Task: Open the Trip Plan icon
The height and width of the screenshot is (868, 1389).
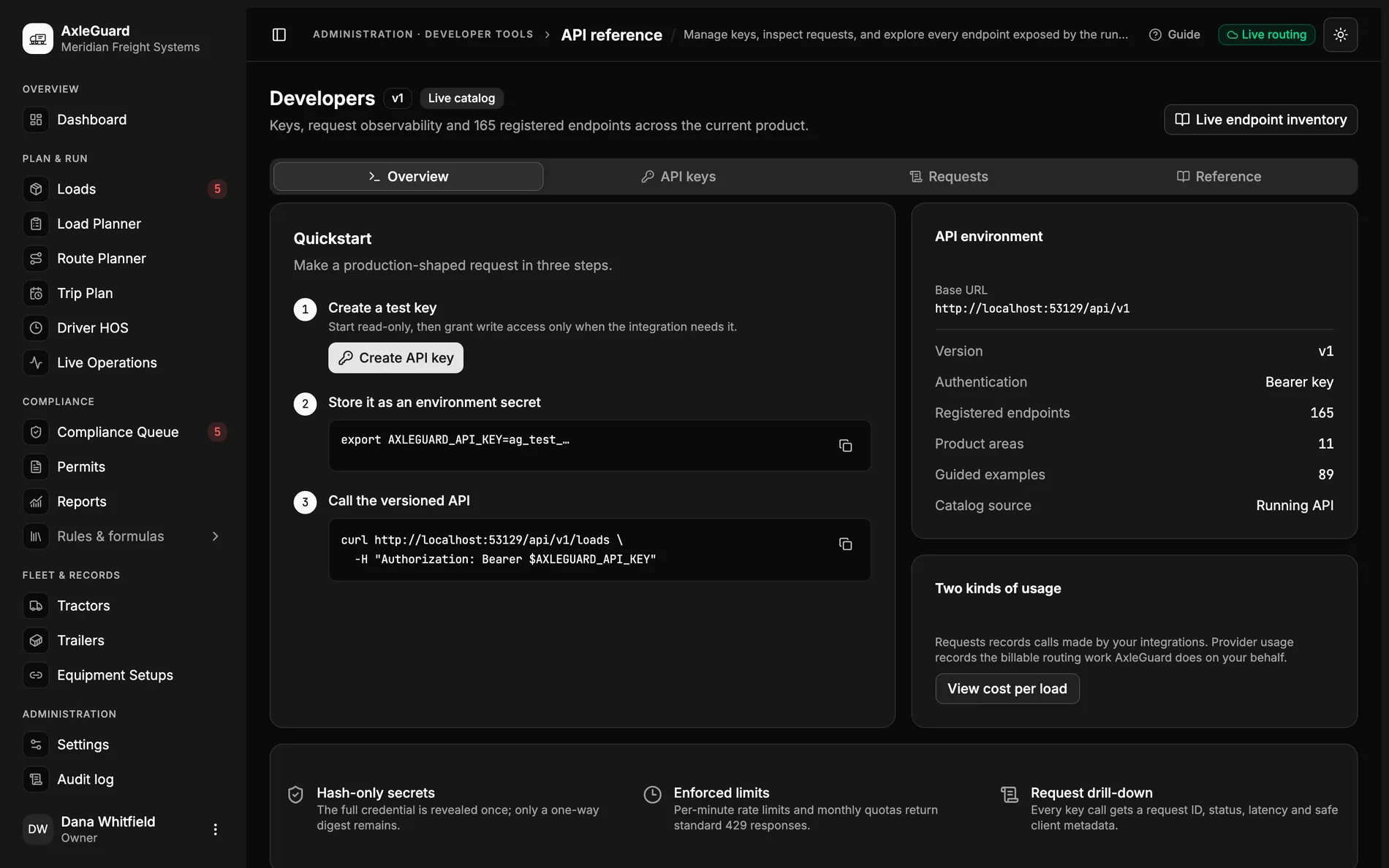Action: pyautogui.click(x=36, y=293)
